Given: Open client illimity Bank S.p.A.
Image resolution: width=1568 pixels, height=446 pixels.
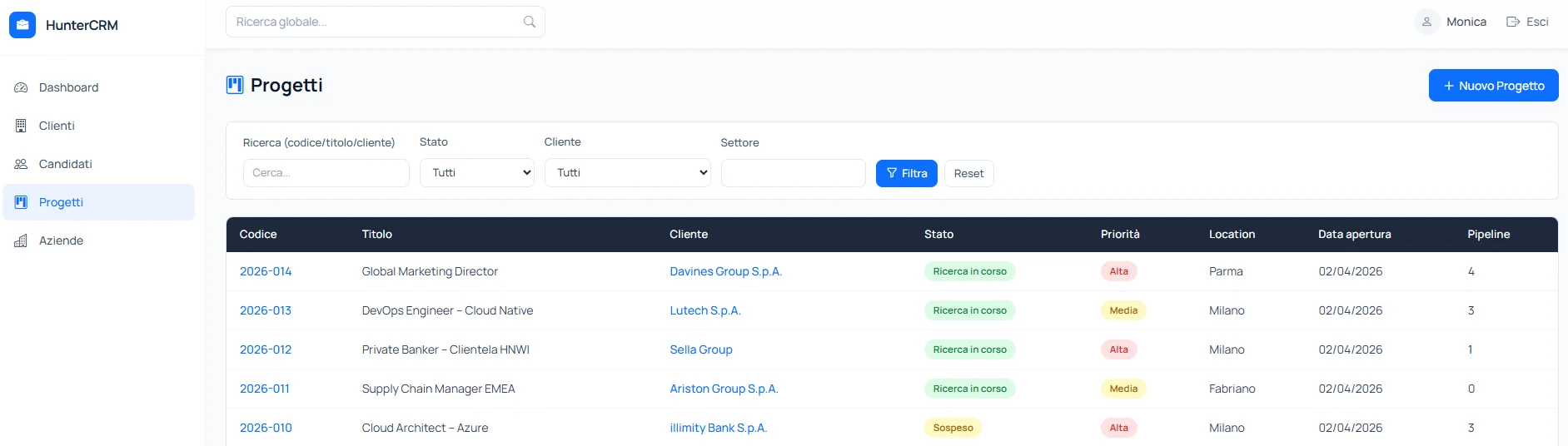Looking at the screenshot, I should tap(719, 428).
